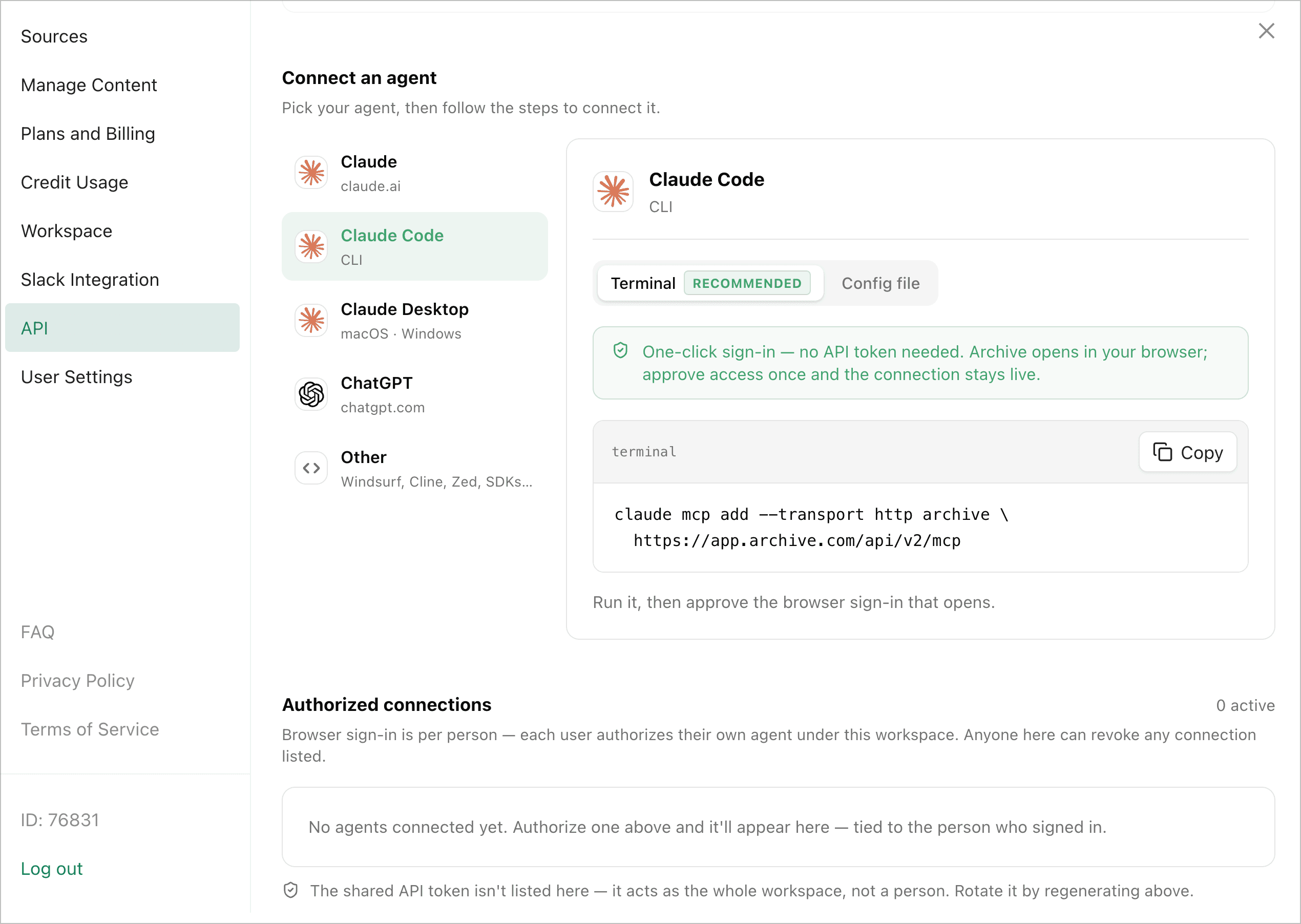Go to Plans and Billing
The width and height of the screenshot is (1301, 924).
pos(122,134)
